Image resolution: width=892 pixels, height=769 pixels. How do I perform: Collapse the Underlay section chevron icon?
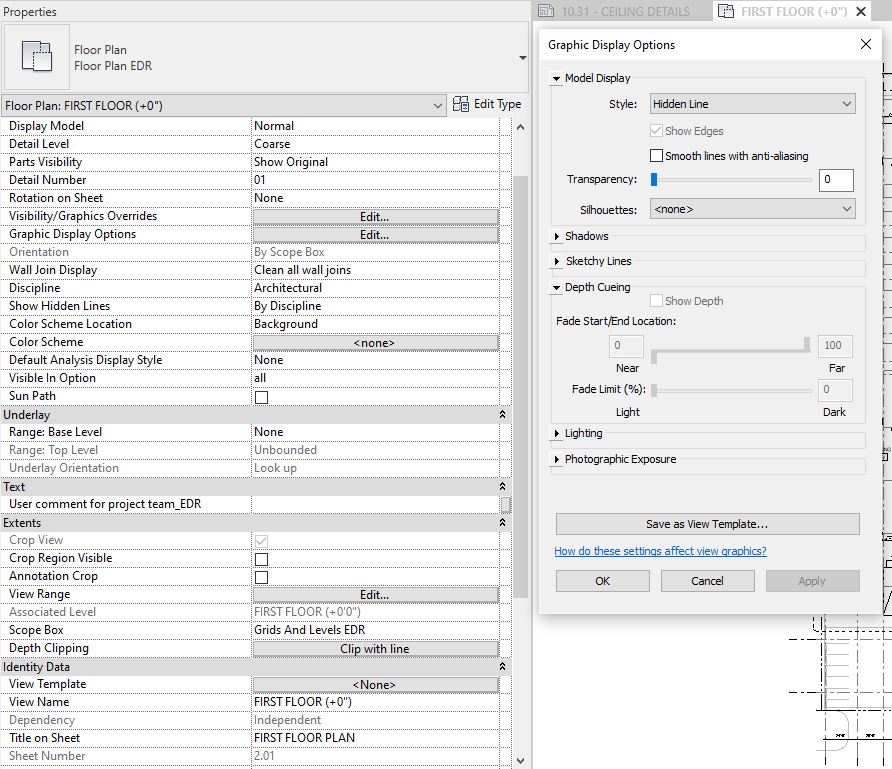click(502, 414)
